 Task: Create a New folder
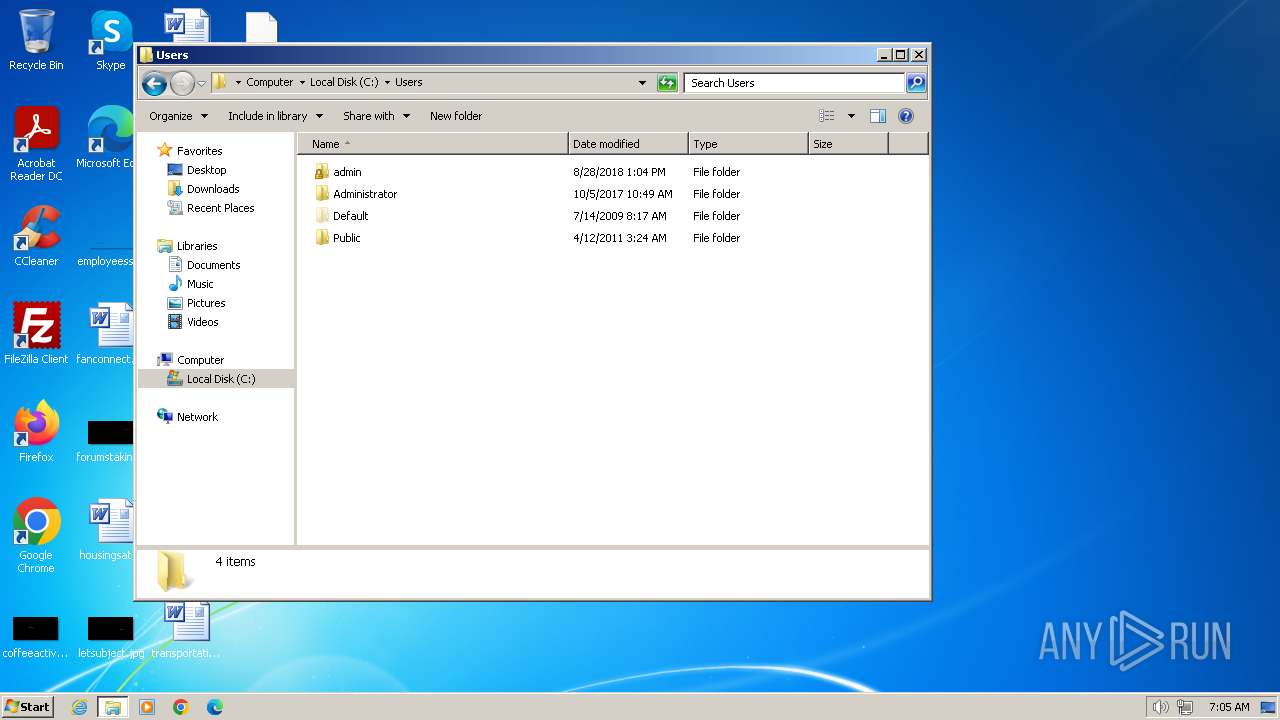pyautogui.click(x=456, y=116)
